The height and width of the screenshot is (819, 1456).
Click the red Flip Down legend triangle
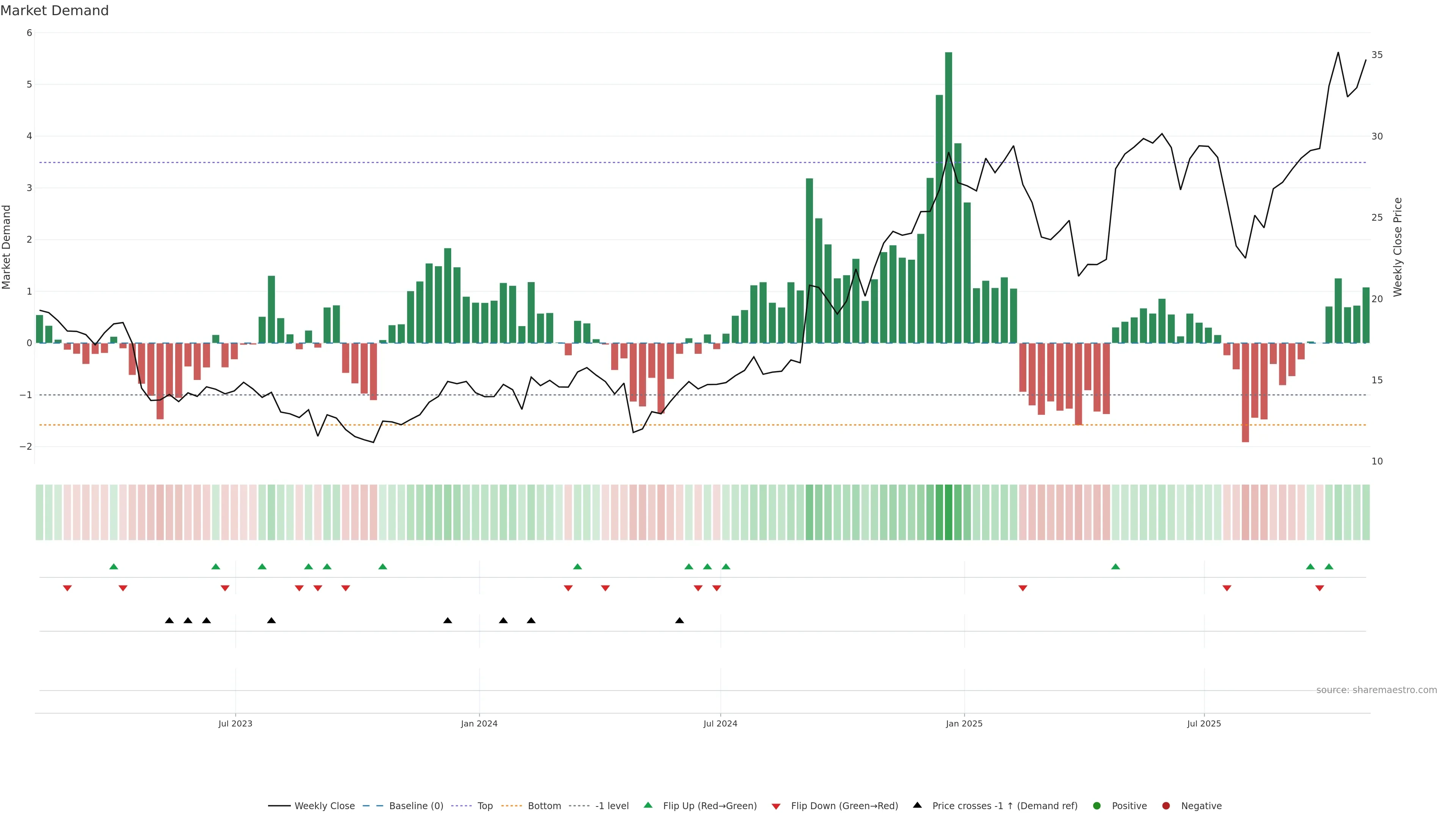[775, 806]
